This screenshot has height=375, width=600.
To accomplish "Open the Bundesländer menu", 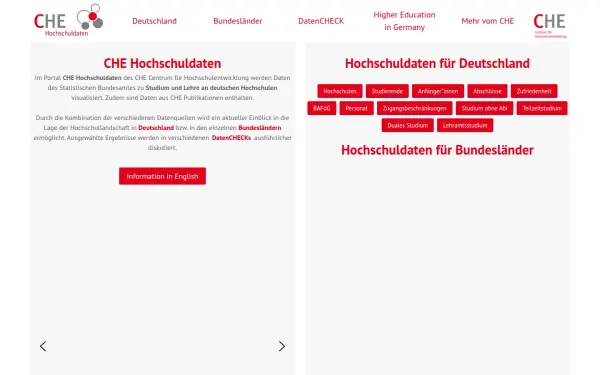I will click(x=238, y=21).
